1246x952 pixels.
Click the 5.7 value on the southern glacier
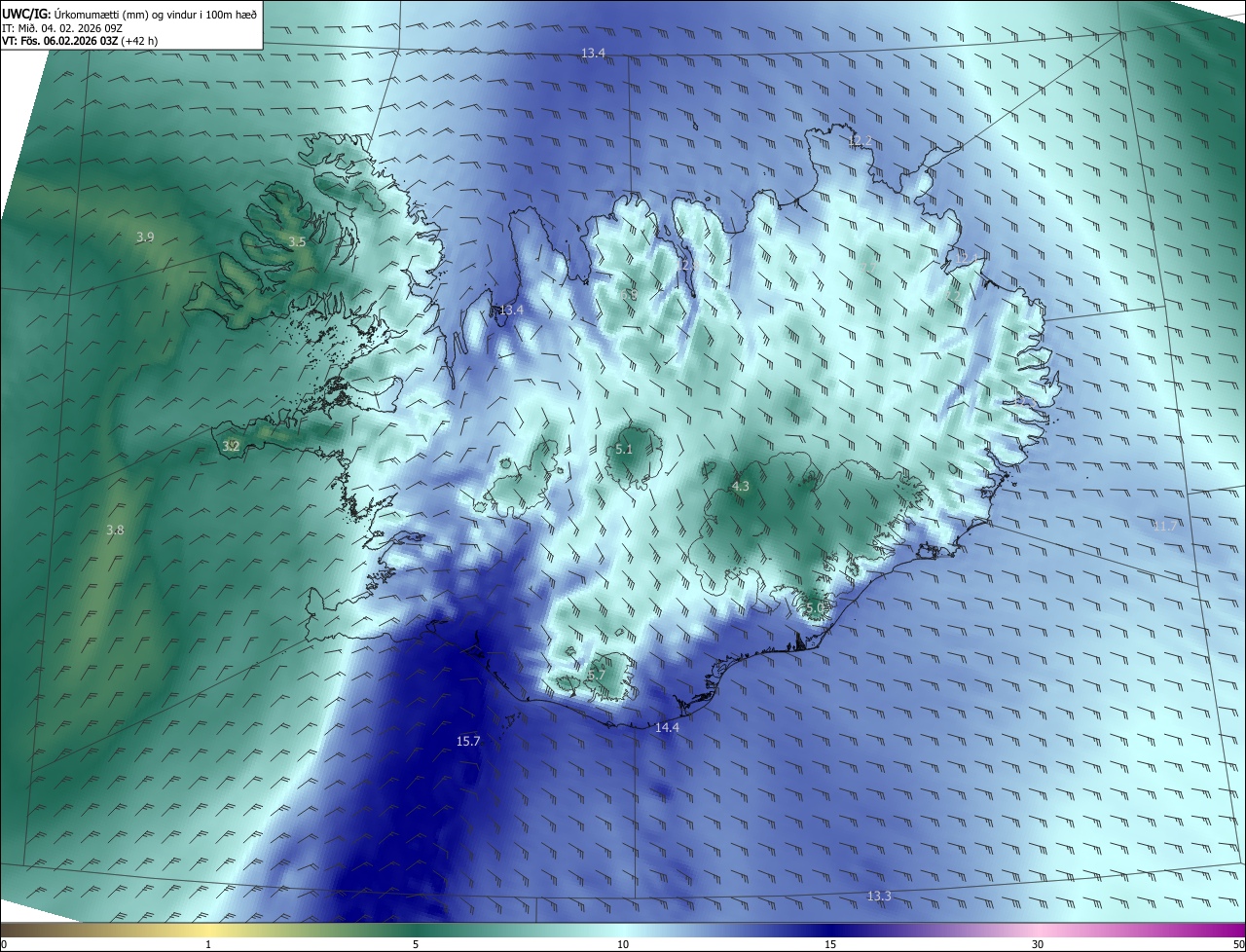596,676
